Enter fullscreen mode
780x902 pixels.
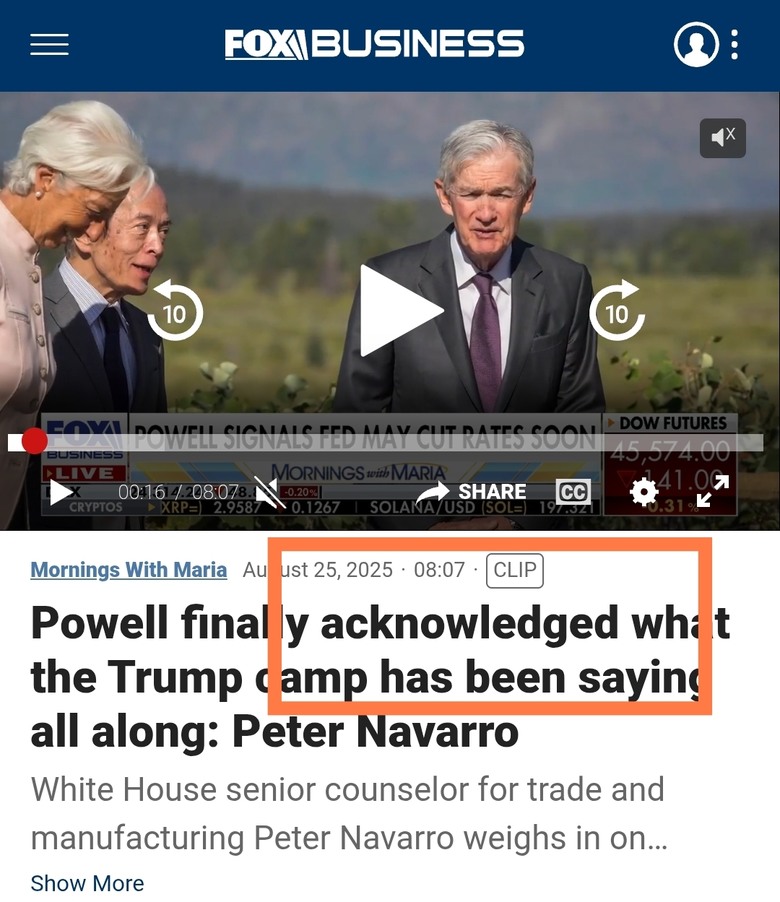[x=713, y=491]
